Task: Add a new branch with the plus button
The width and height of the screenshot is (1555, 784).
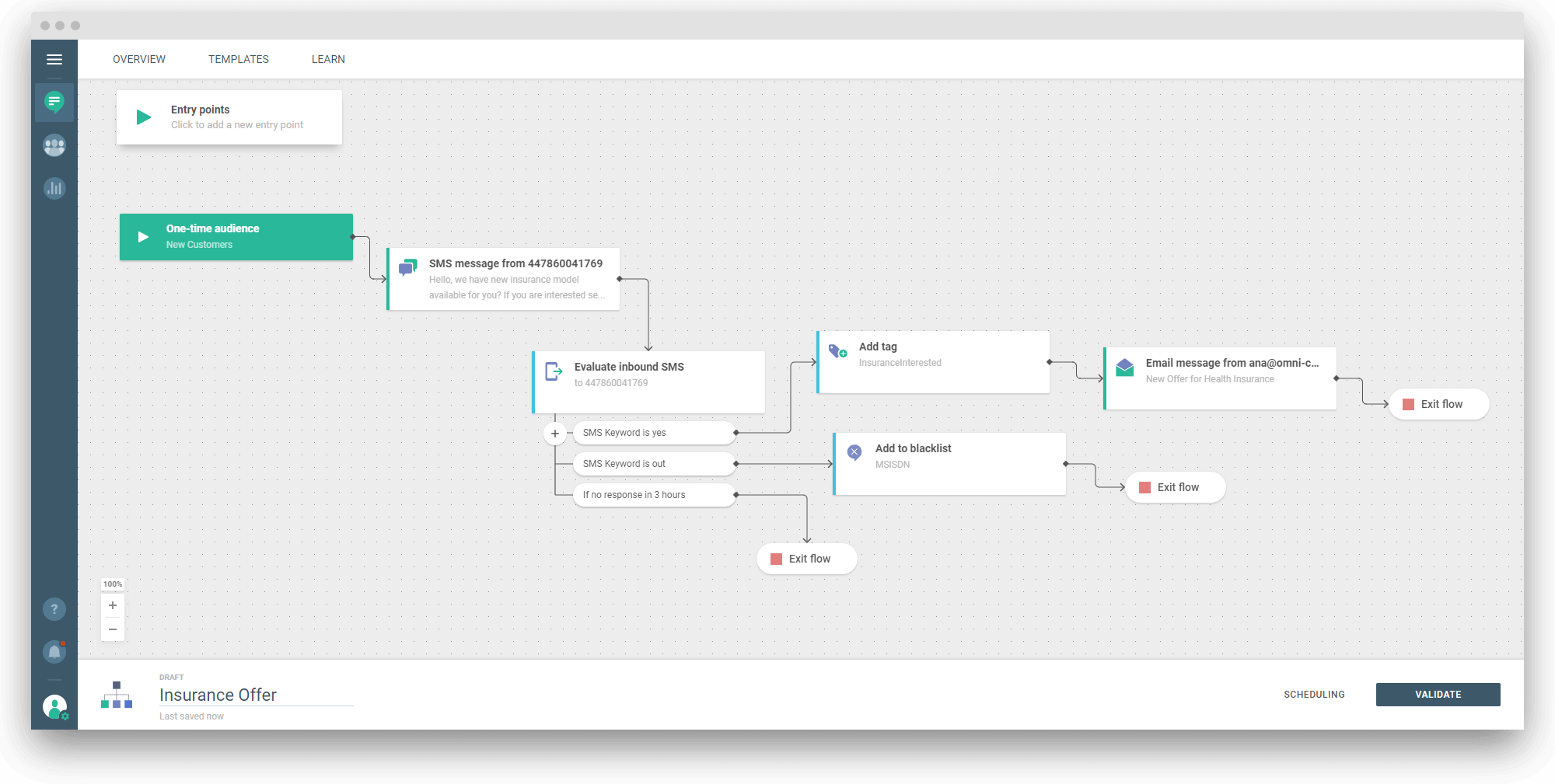Action: (x=555, y=434)
